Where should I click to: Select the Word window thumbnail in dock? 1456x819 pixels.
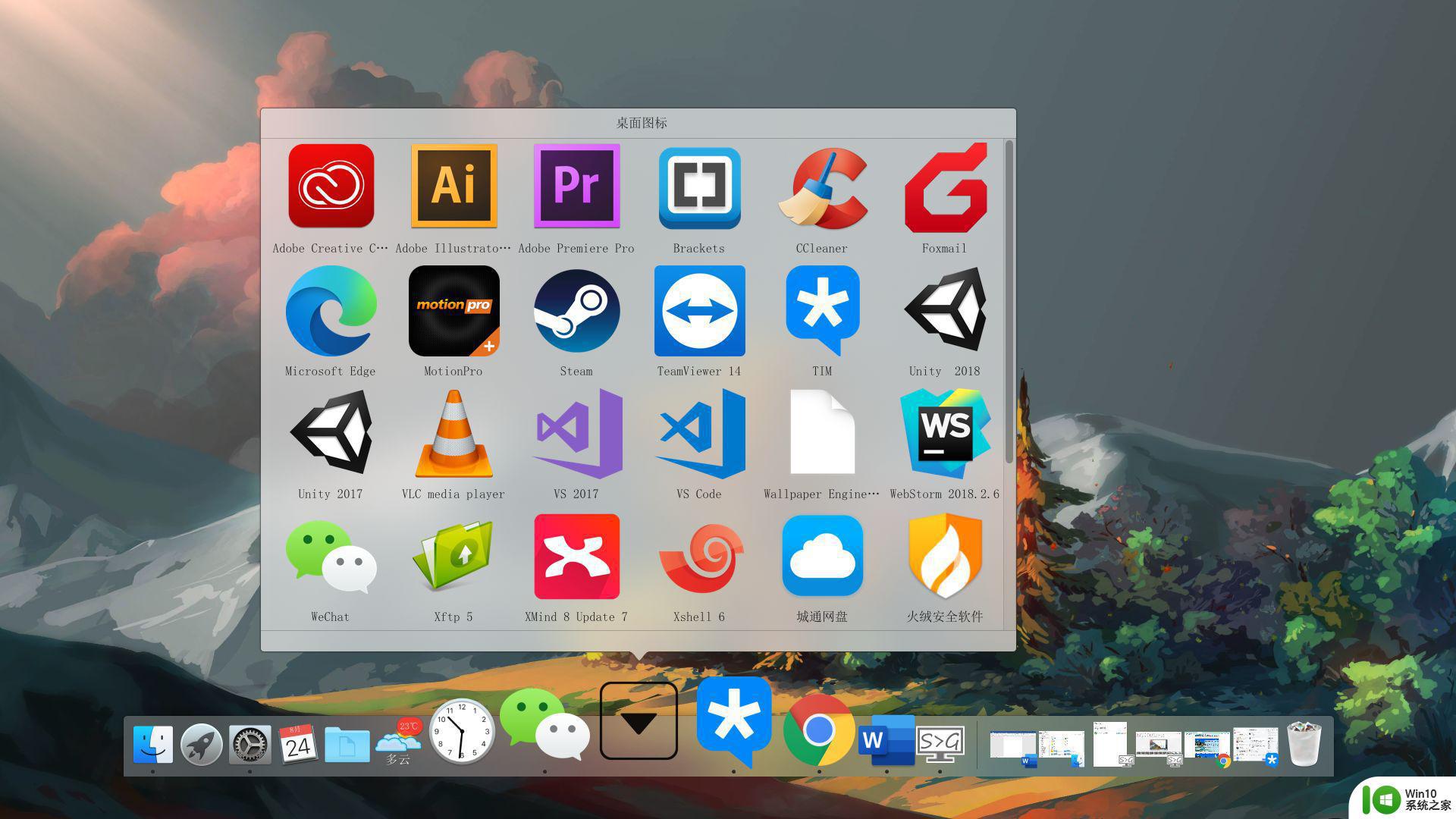click(x=1013, y=748)
